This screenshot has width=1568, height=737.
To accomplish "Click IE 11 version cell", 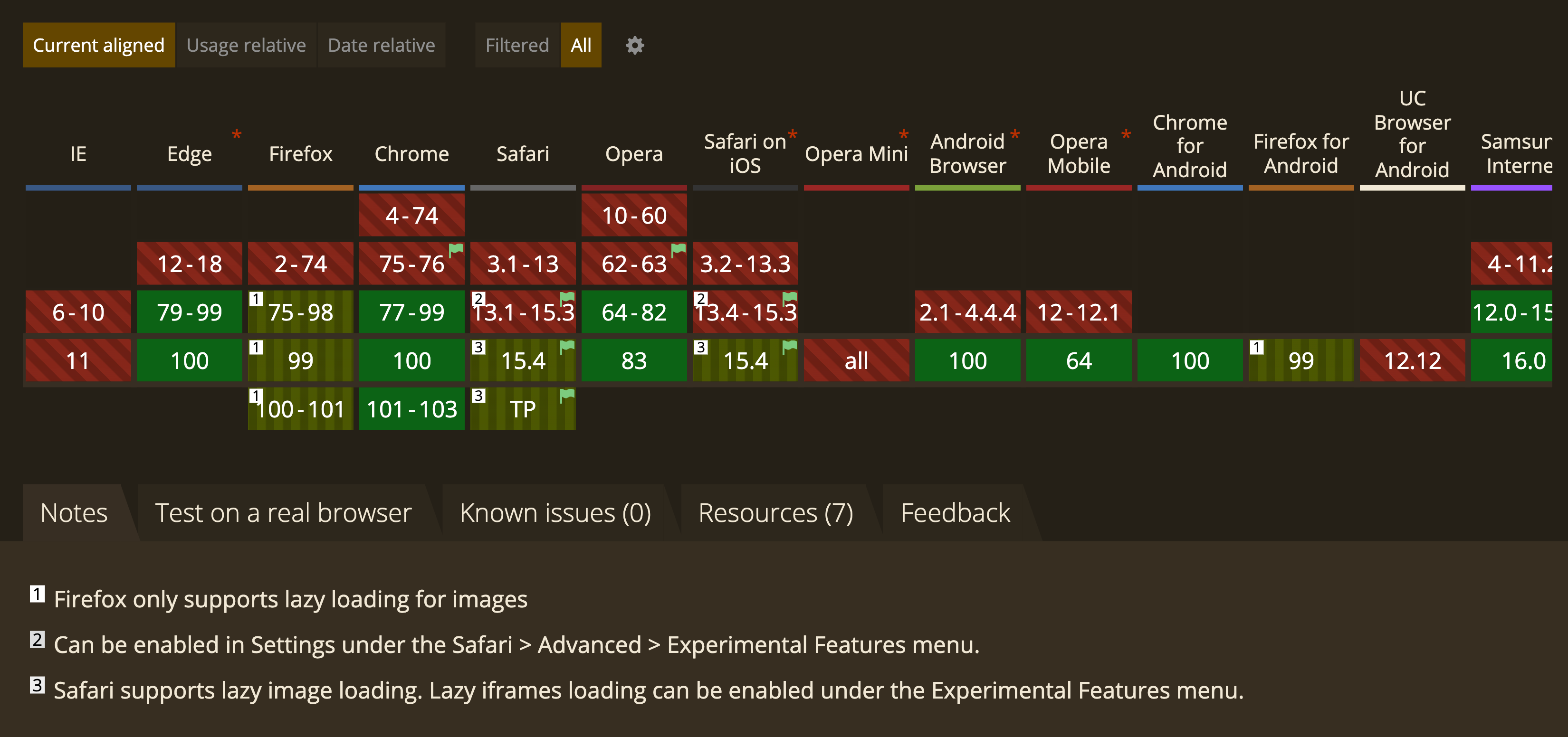I will click(x=78, y=360).
